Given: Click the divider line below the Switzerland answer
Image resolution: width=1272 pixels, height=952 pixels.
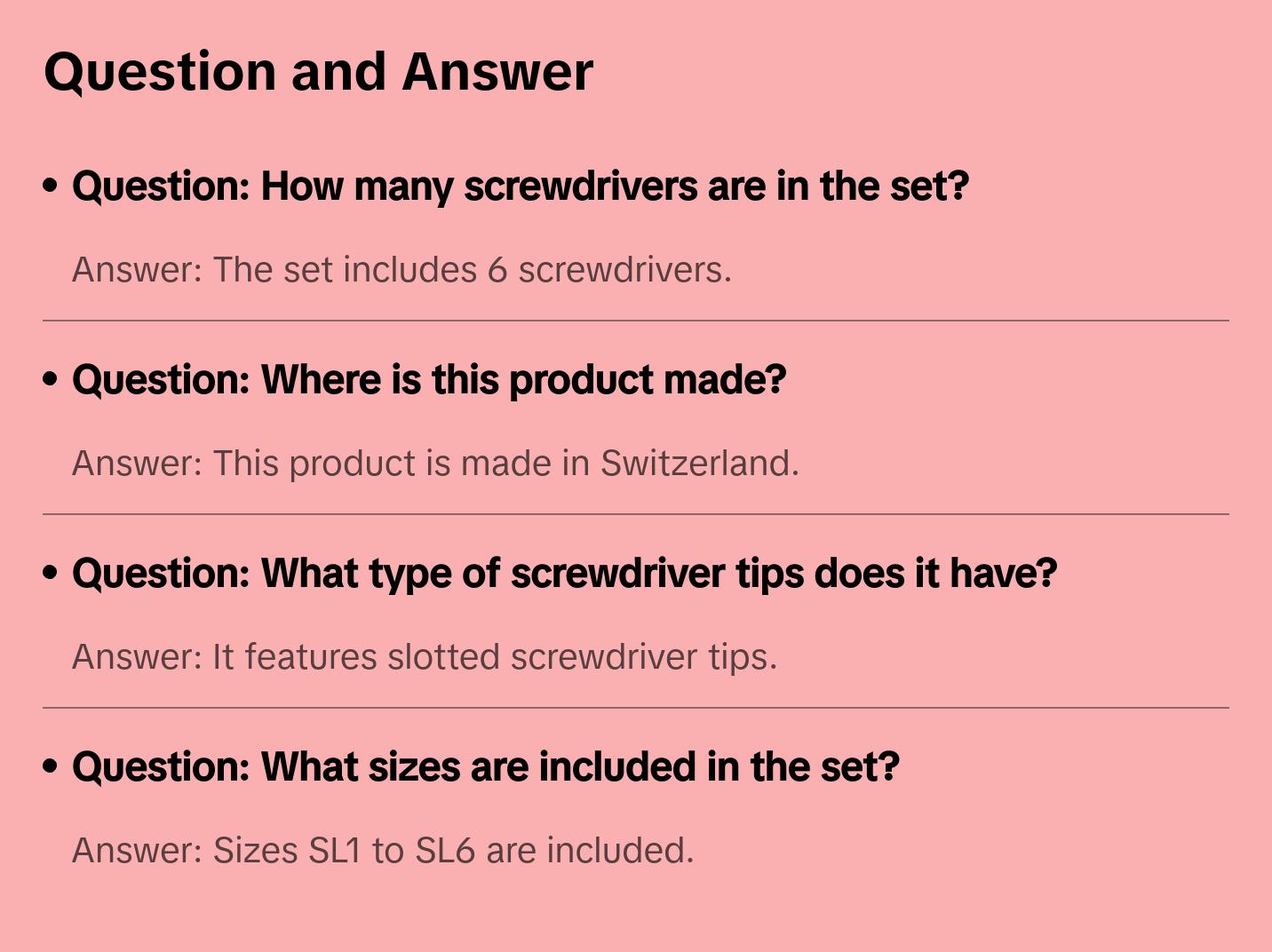Looking at the screenshot, I should [636, 514].
